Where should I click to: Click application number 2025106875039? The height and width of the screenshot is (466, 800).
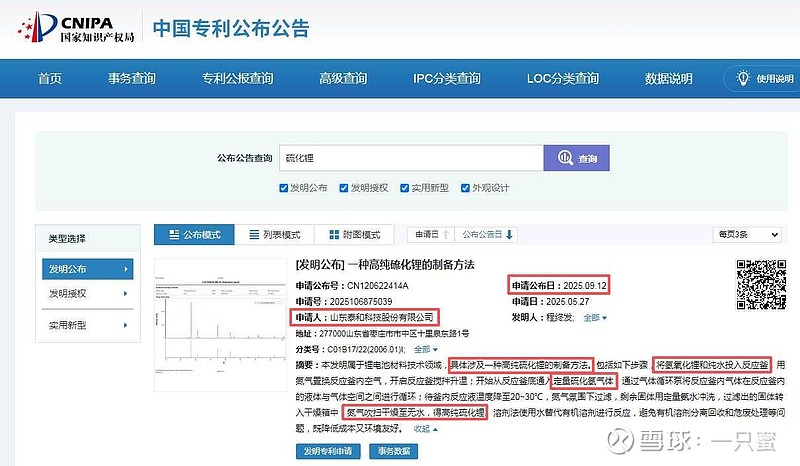361,301
